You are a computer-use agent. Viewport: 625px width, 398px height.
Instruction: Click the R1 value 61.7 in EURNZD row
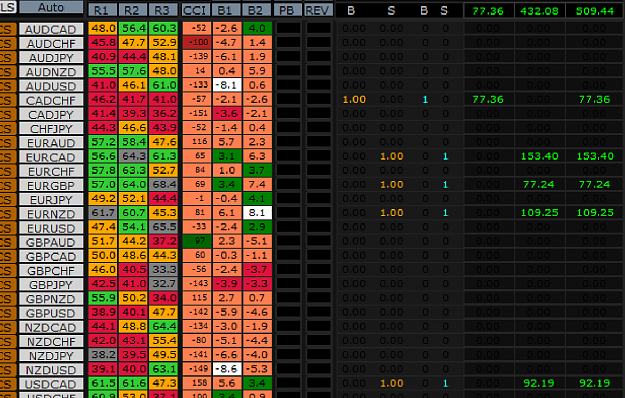103,213
